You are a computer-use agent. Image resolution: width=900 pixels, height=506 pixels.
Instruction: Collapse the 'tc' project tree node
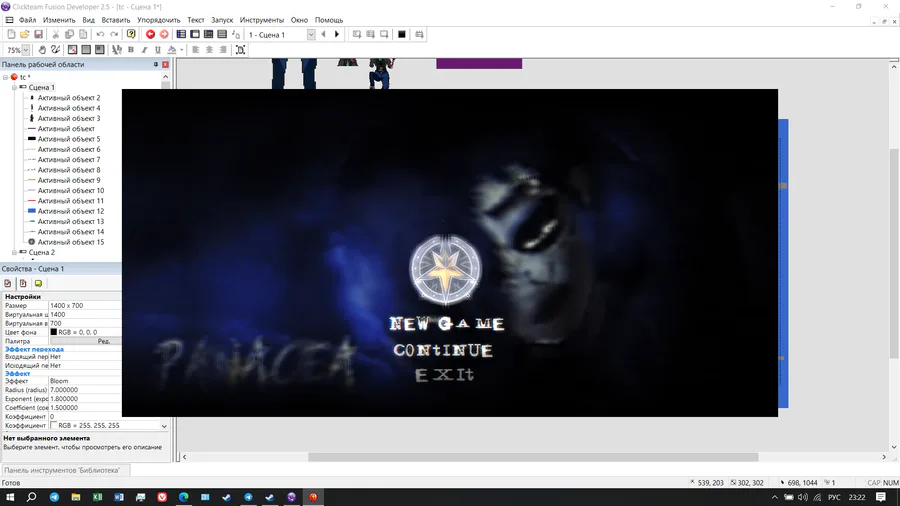(5, 77)
